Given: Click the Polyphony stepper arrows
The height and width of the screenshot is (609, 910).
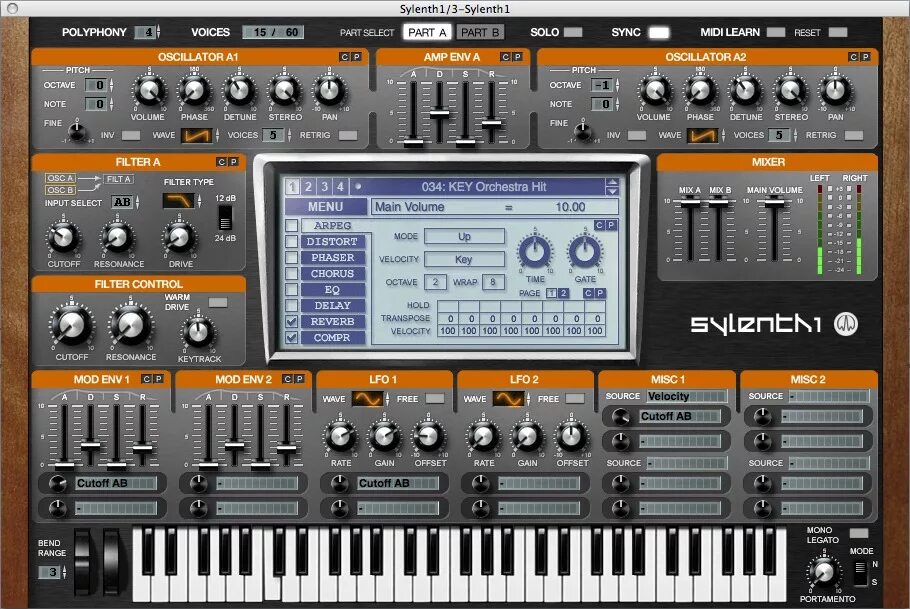Looking at the screenshot, I should point(158,32).
